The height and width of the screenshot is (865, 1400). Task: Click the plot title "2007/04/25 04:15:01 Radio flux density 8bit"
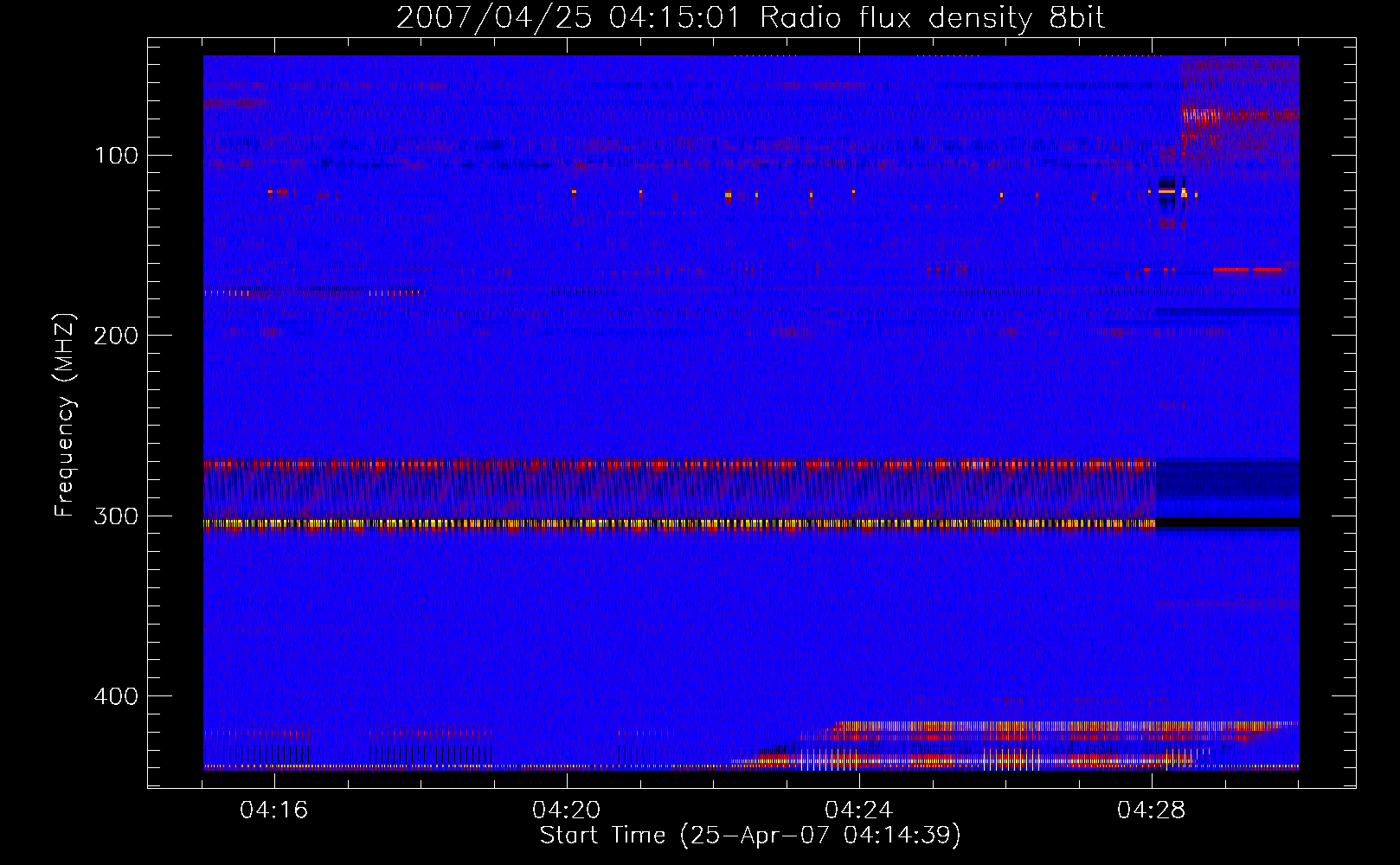coord(750,18)
